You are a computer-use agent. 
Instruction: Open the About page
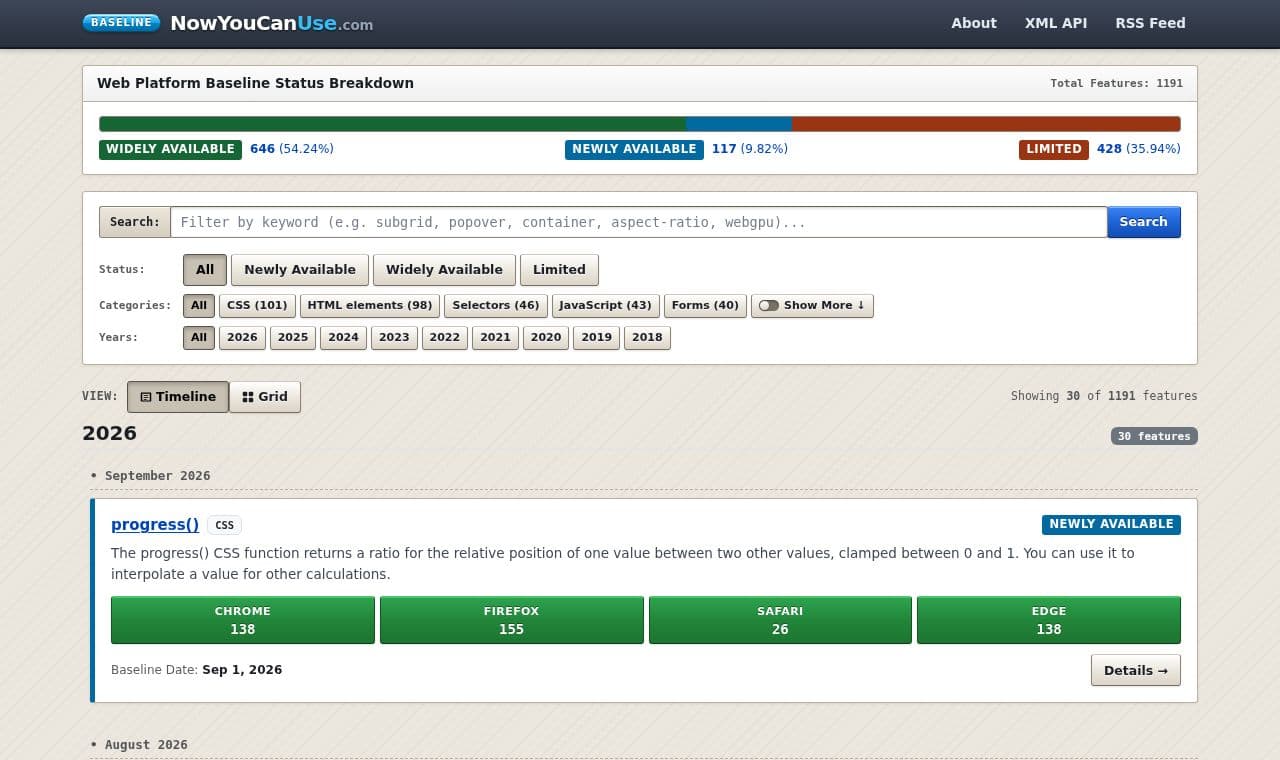pos(974,23)
